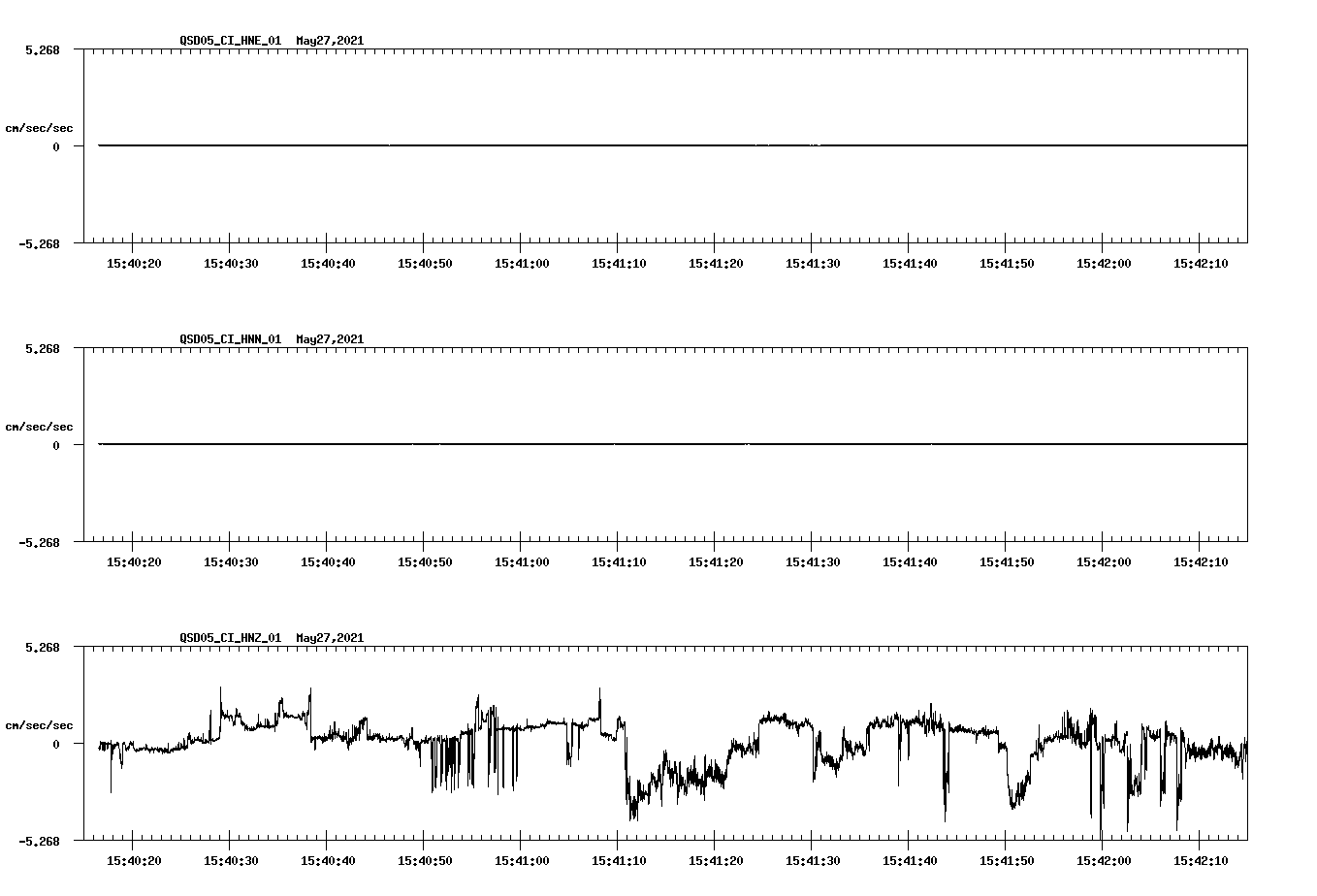Click the May27,2021 date label on bottom plot
1317x896 pixels.
point(329,638)
